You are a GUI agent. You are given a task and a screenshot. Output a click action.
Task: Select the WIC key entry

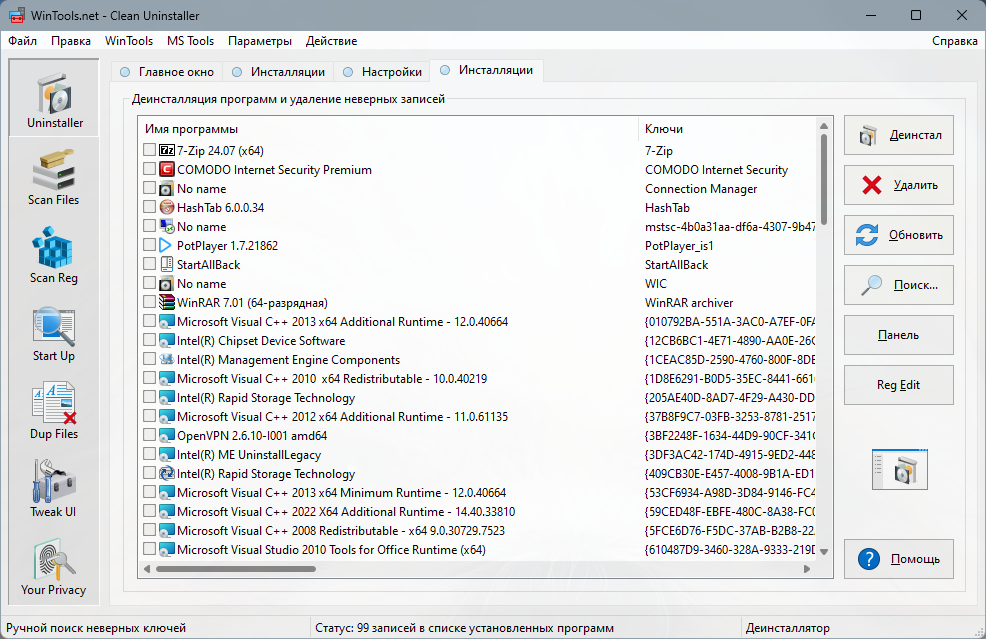click(656, 284)
